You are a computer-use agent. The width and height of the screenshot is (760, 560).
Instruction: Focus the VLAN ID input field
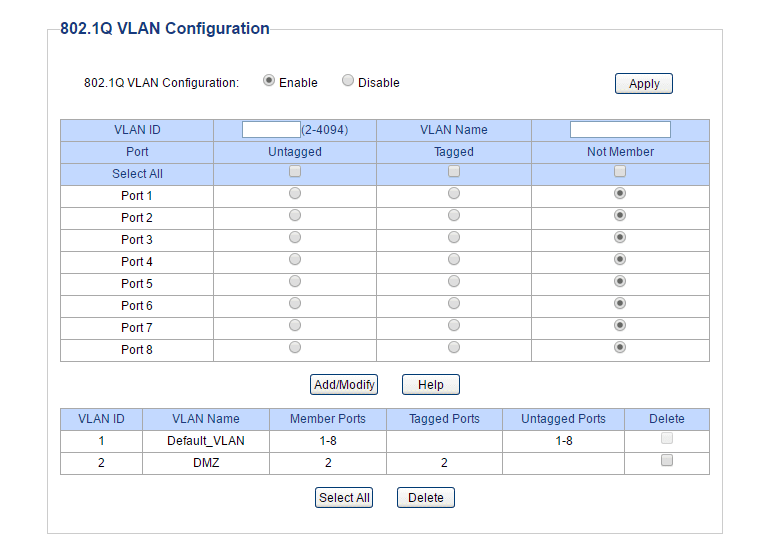271,129
